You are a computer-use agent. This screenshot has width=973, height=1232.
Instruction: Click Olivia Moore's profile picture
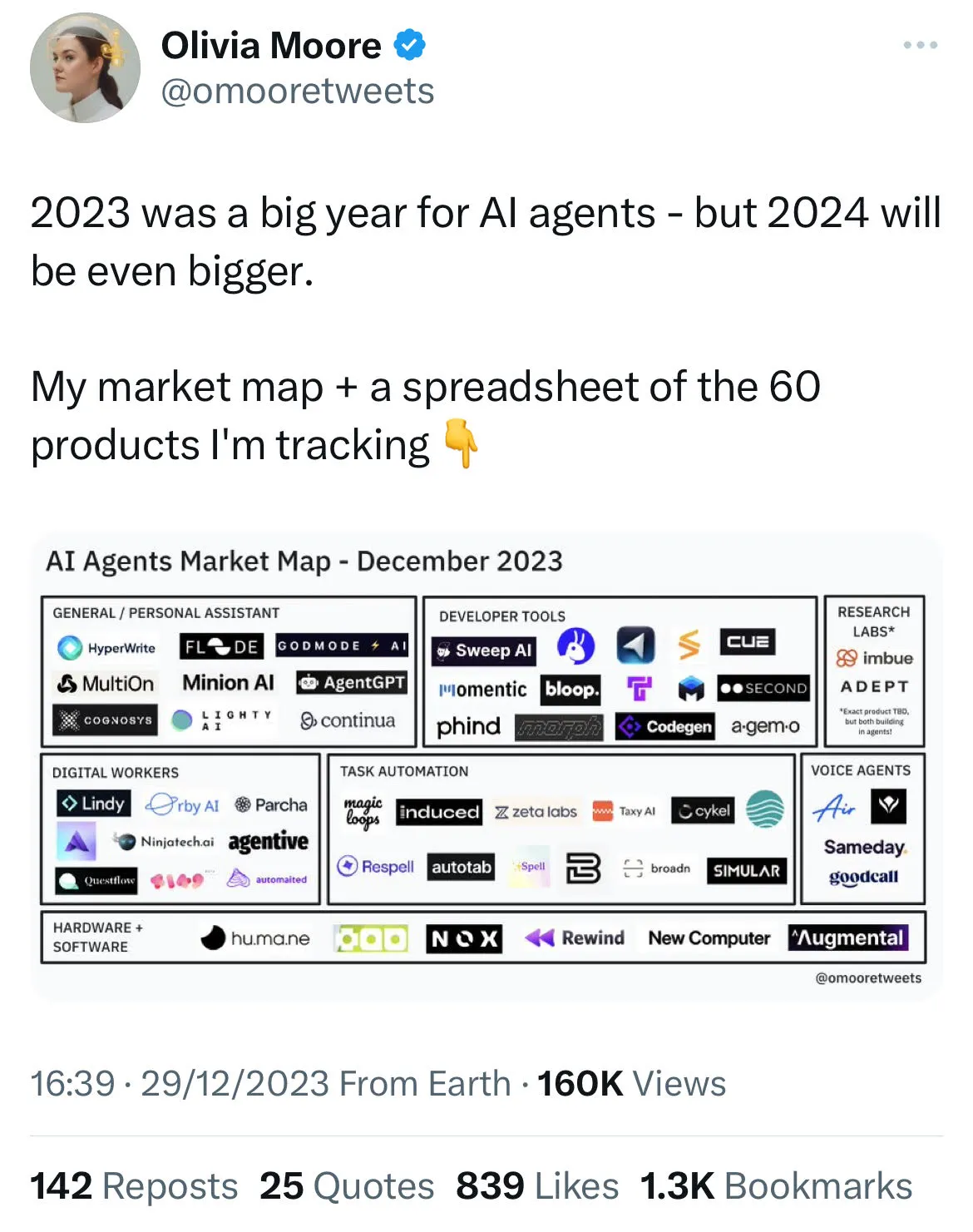[x=87, y=67]
